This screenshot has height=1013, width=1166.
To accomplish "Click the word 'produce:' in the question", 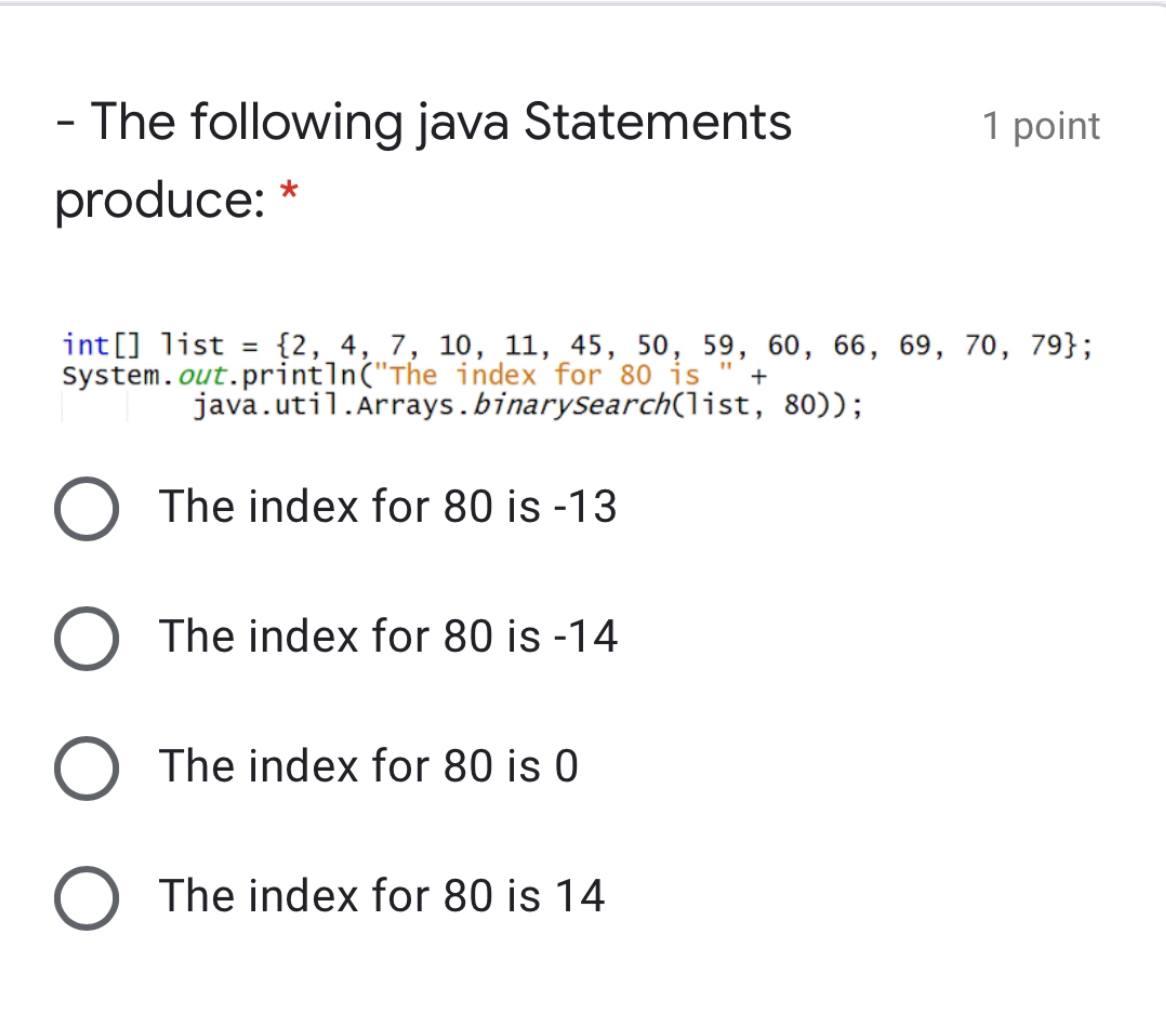I will pyautogui.click(x=159, y=201).
